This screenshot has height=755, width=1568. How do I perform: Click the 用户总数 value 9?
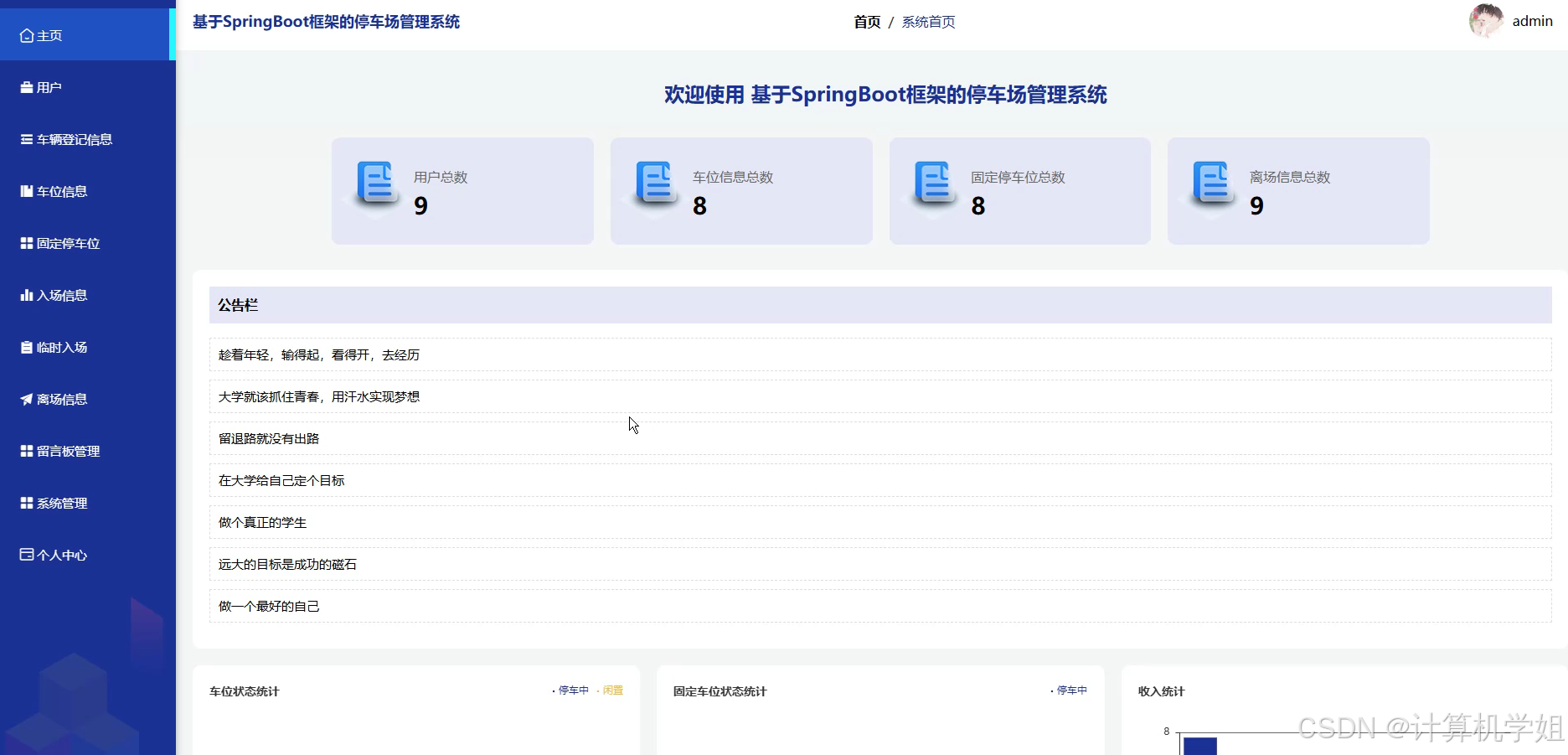(x=420, y=205)
